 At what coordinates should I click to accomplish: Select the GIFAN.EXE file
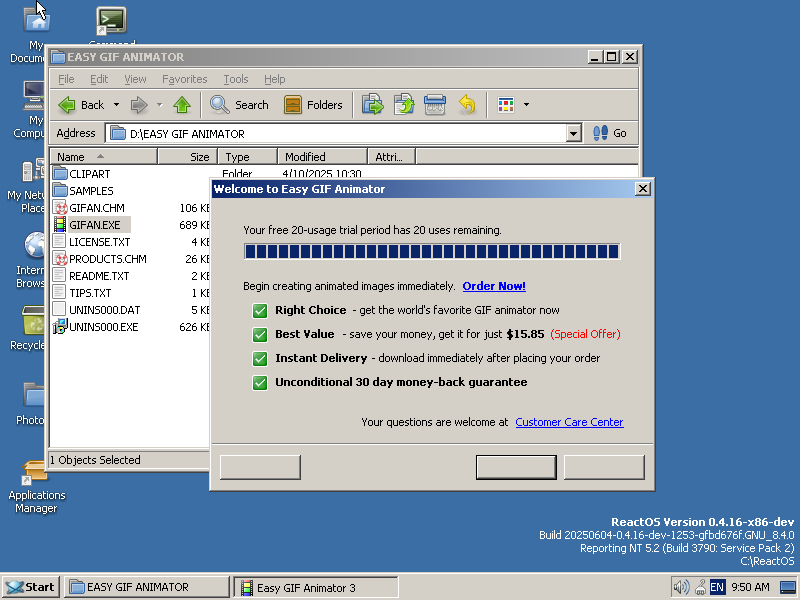point(91,225)
